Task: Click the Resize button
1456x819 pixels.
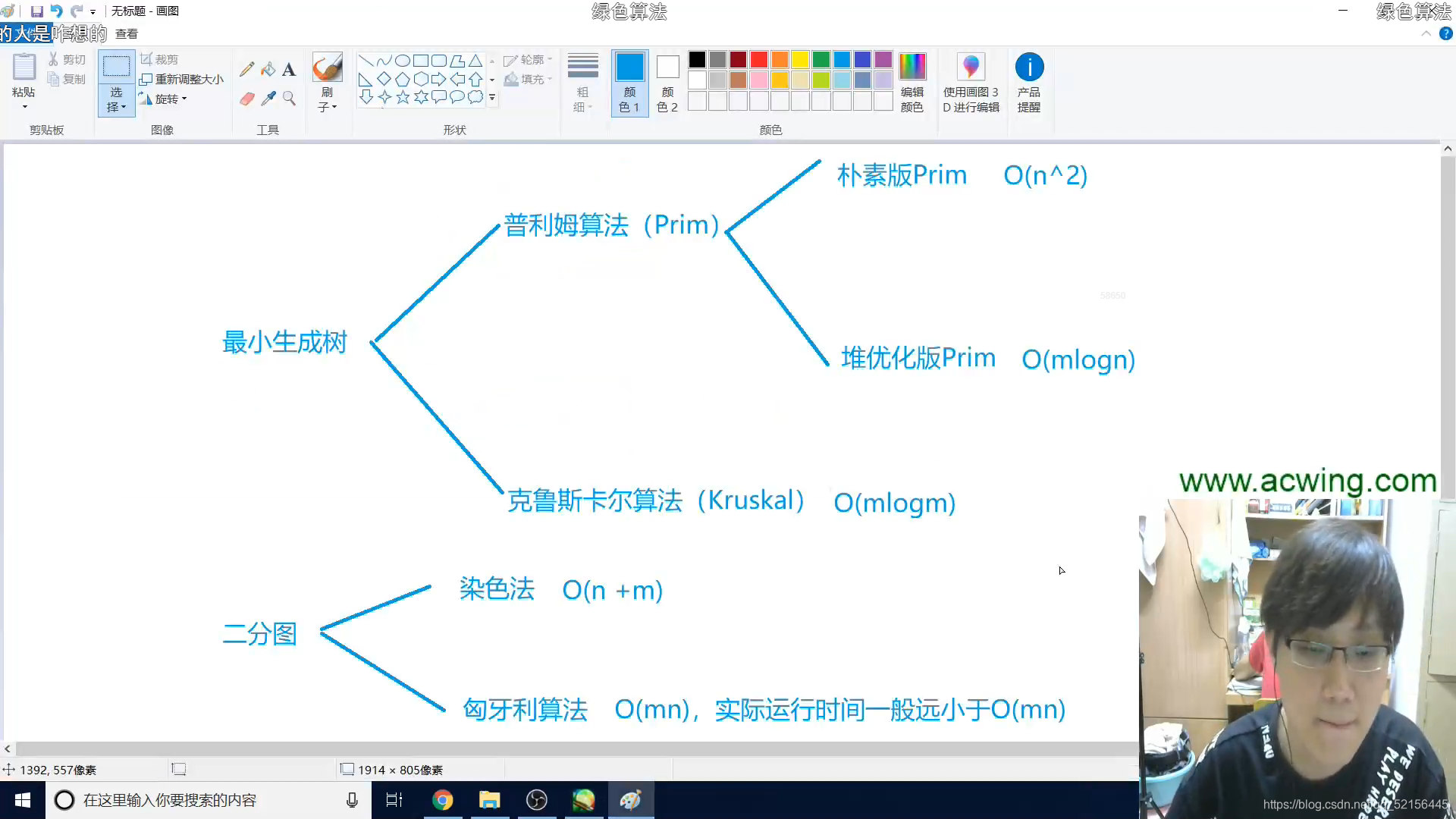Action: click(x=182, y=79)
